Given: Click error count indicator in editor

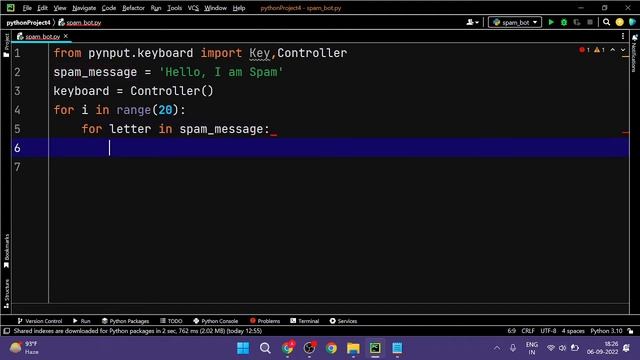Looking at the screenshot, I should click(x=584, y=50).
